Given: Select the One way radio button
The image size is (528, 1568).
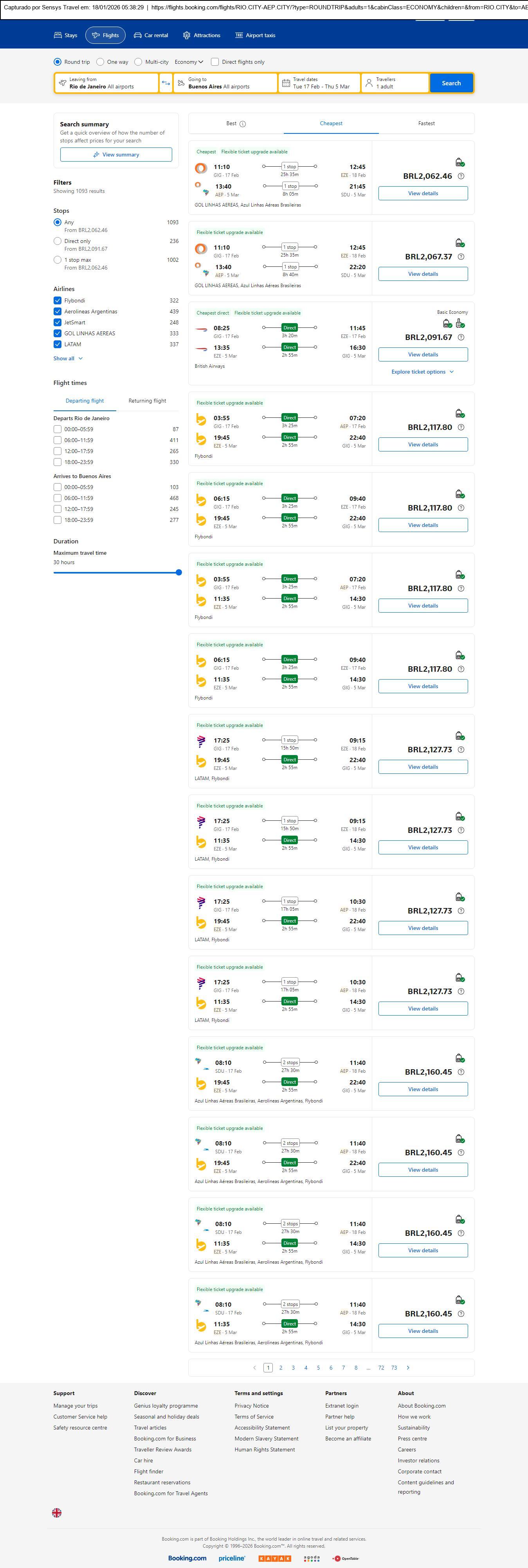Looking at the screenshot, I should [101, 62].
